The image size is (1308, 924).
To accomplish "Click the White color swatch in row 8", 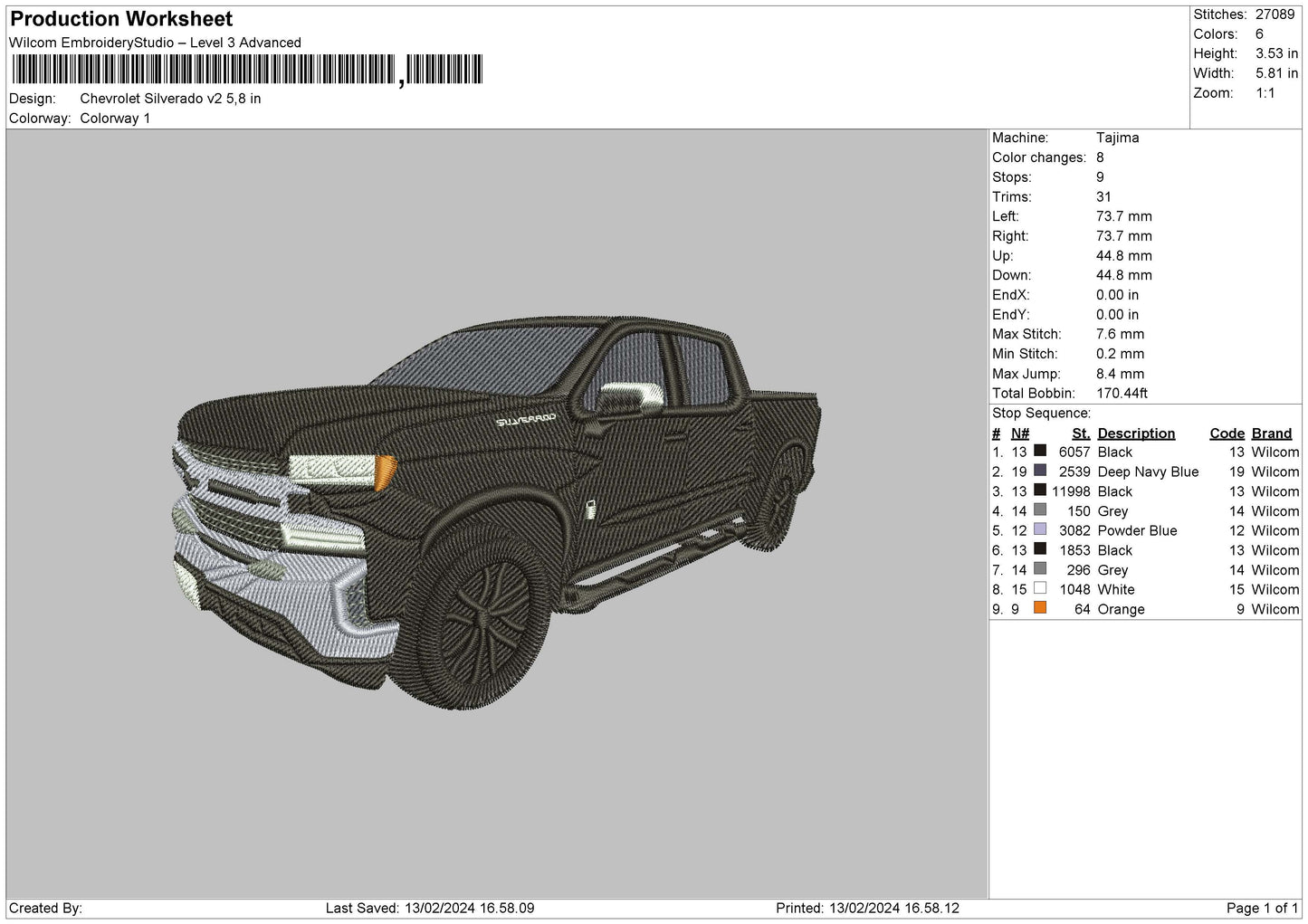I will (x=1040, y=589).
